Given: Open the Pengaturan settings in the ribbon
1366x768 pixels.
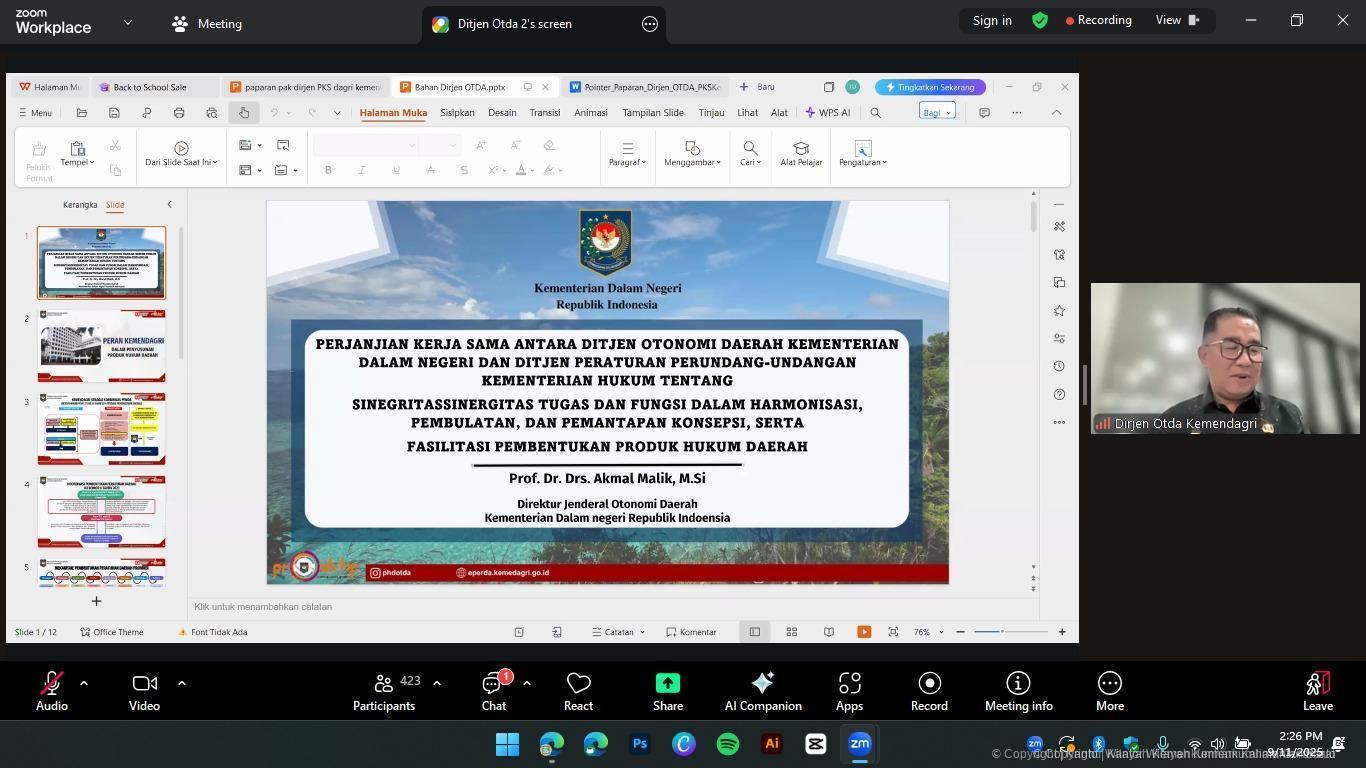Looking at the screenshot, I should tap(862, 152).
